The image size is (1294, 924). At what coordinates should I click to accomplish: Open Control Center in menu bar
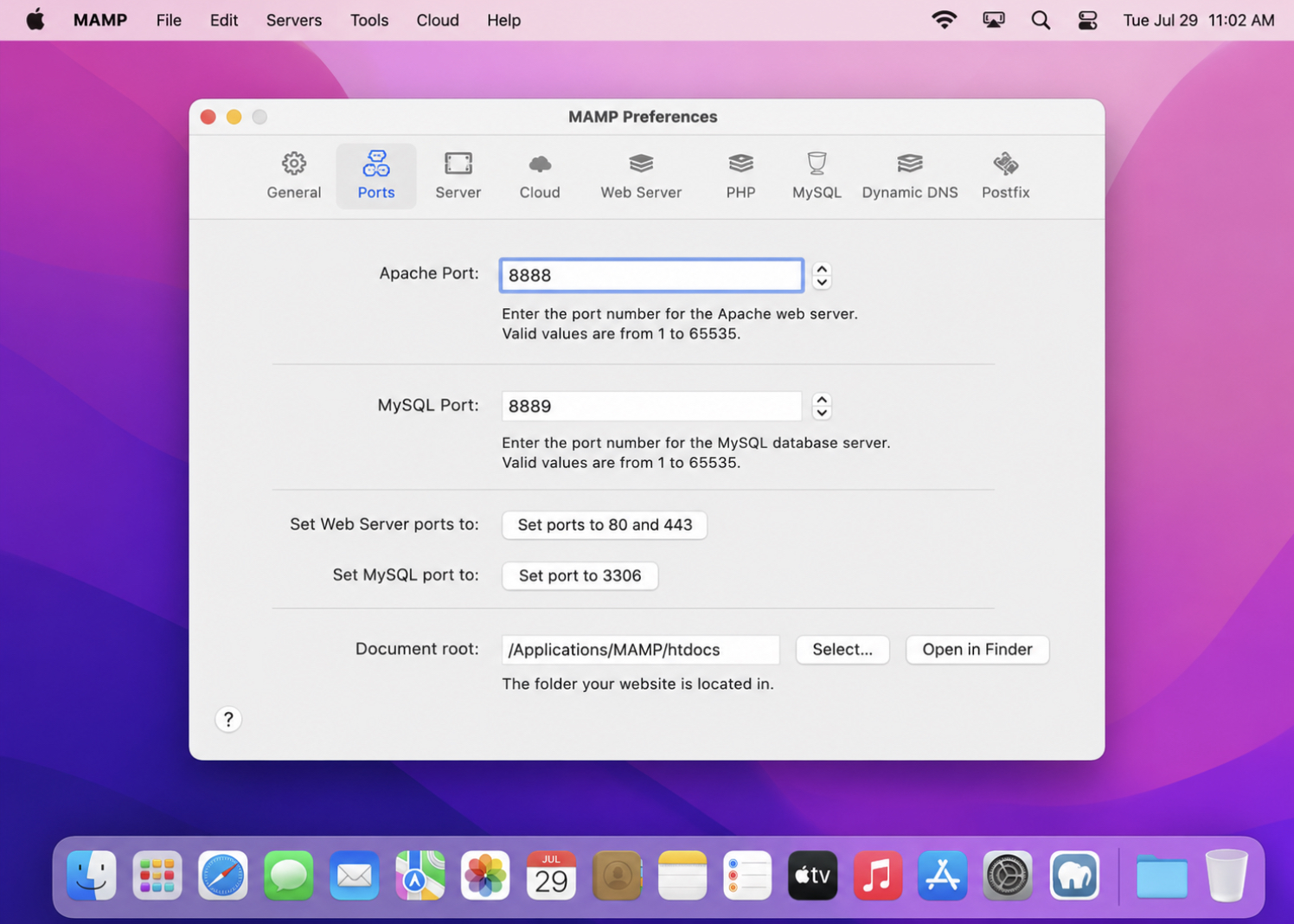tap(1087, 20)
